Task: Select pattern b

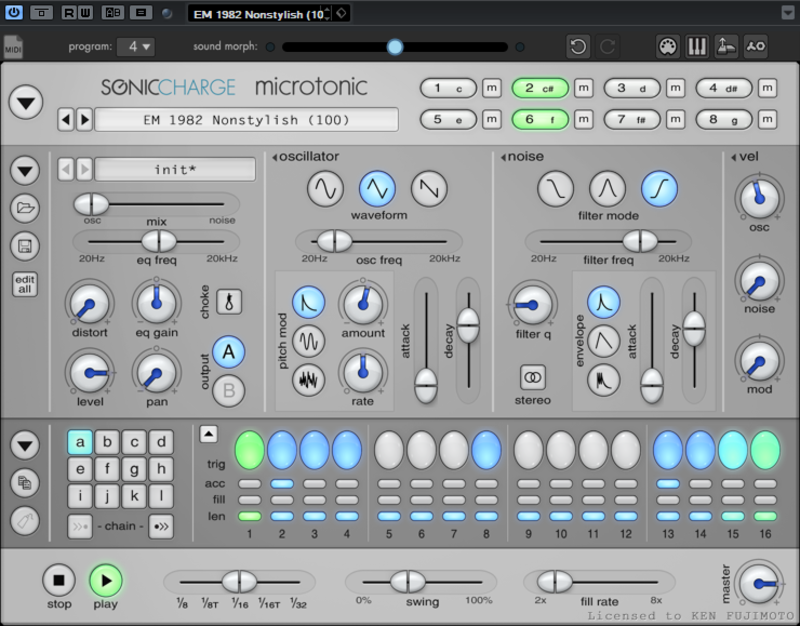Action: tap(107, 442)
